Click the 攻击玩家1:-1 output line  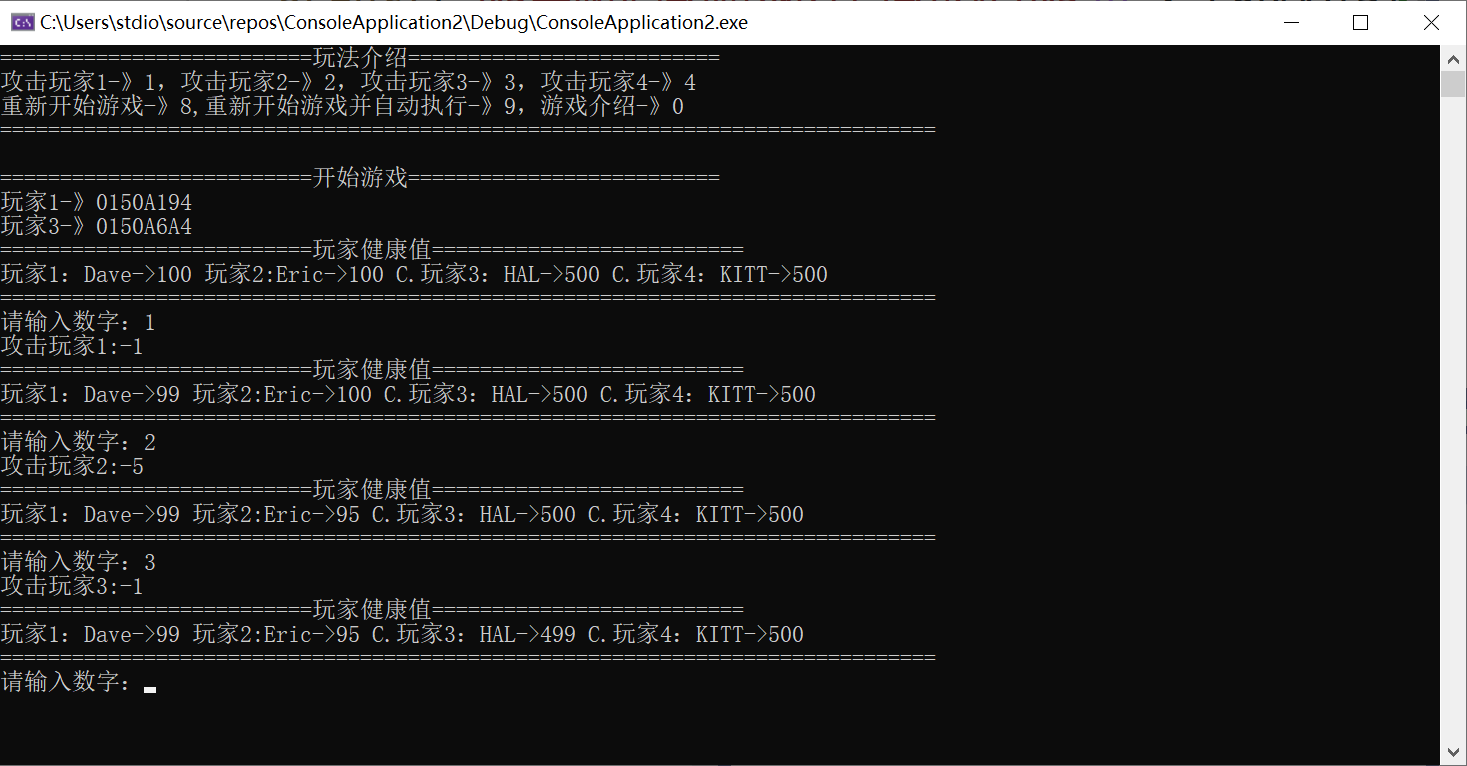(72, 346)
